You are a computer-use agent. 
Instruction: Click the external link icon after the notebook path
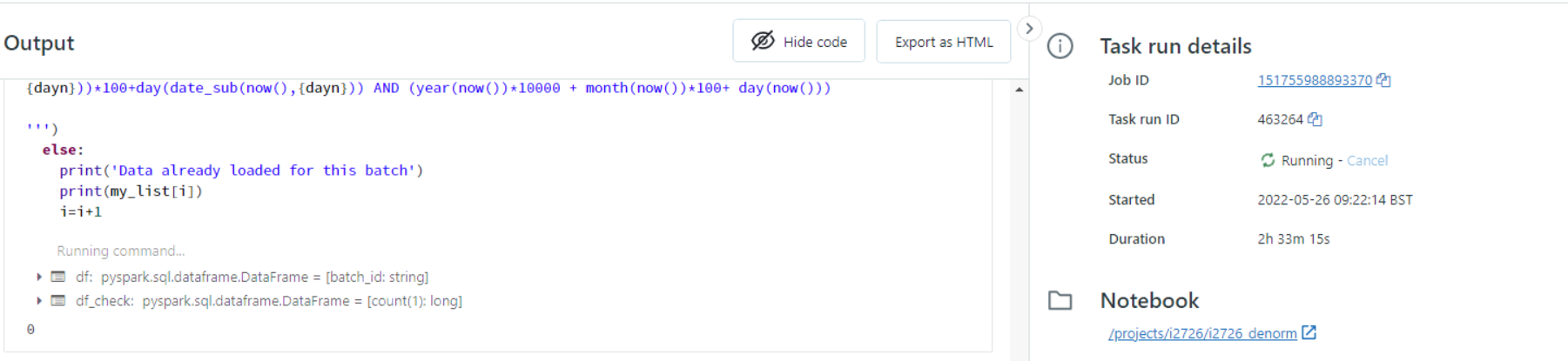pyautogui.click(x=1309, y=332)
